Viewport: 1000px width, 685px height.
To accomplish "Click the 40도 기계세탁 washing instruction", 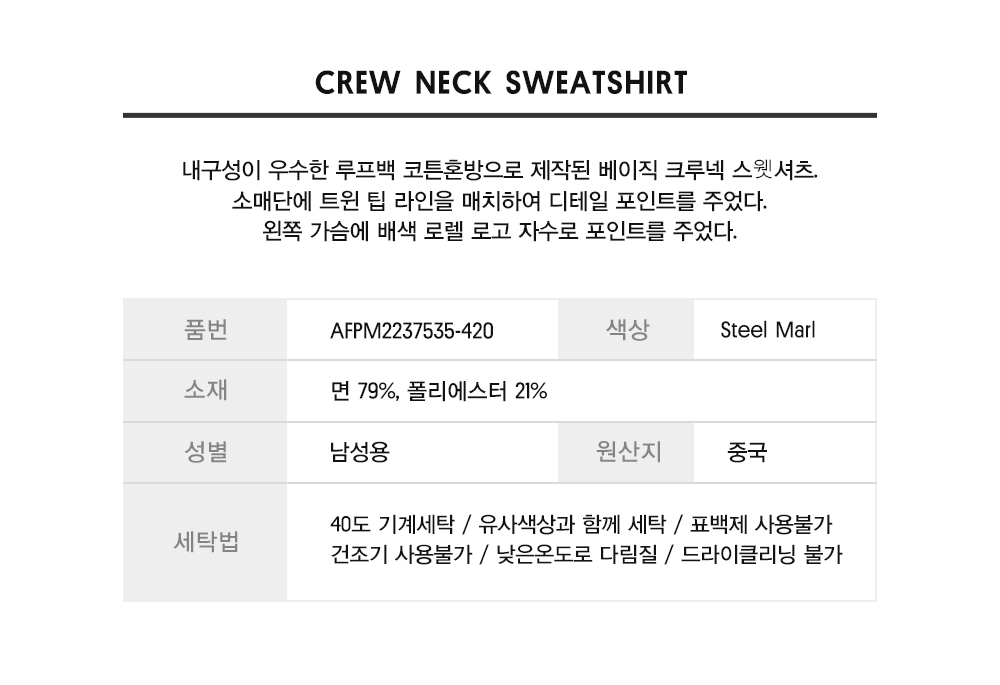I will (392, 524).
